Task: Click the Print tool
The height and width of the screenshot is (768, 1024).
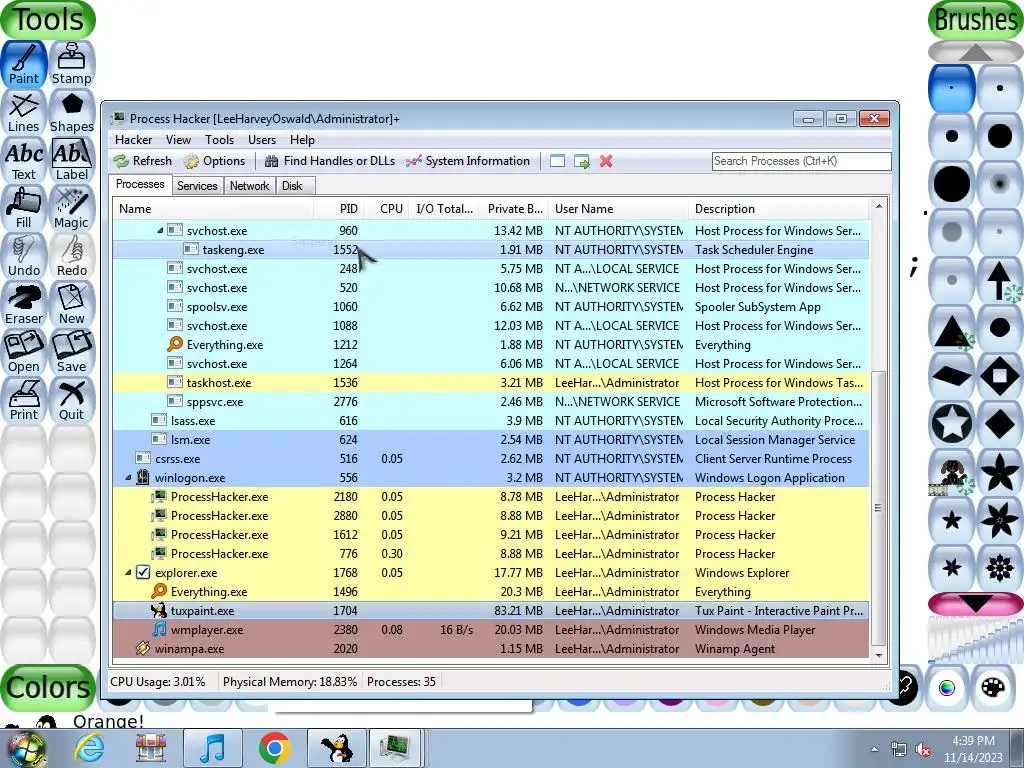Action: point(24,400)
